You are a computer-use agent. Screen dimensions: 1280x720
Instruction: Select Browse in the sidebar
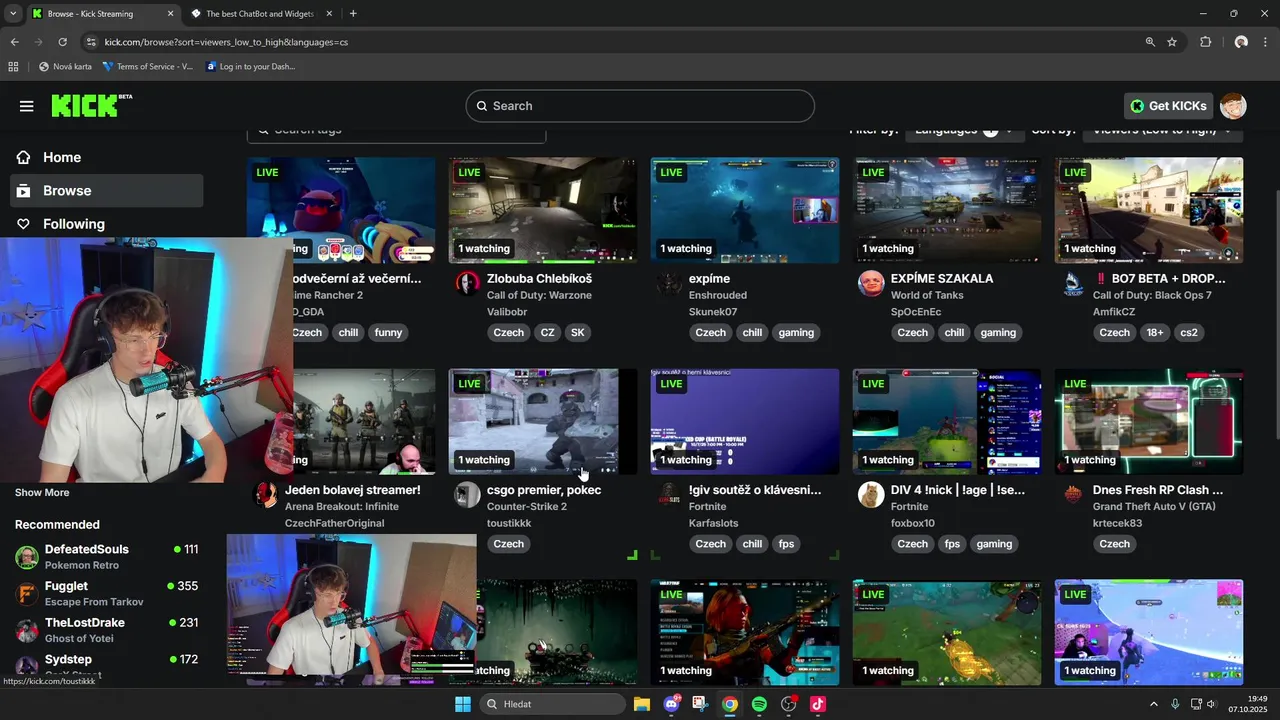(106, 190)
